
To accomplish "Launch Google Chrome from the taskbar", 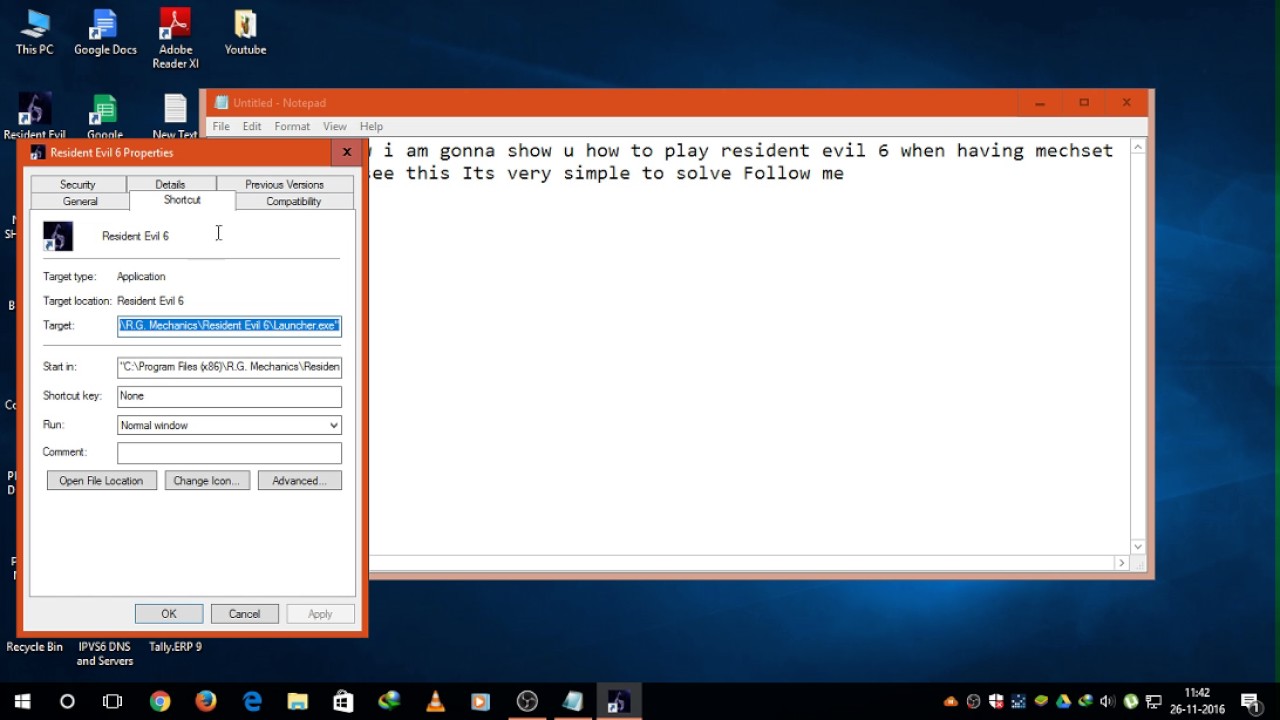I will (160, 701).
